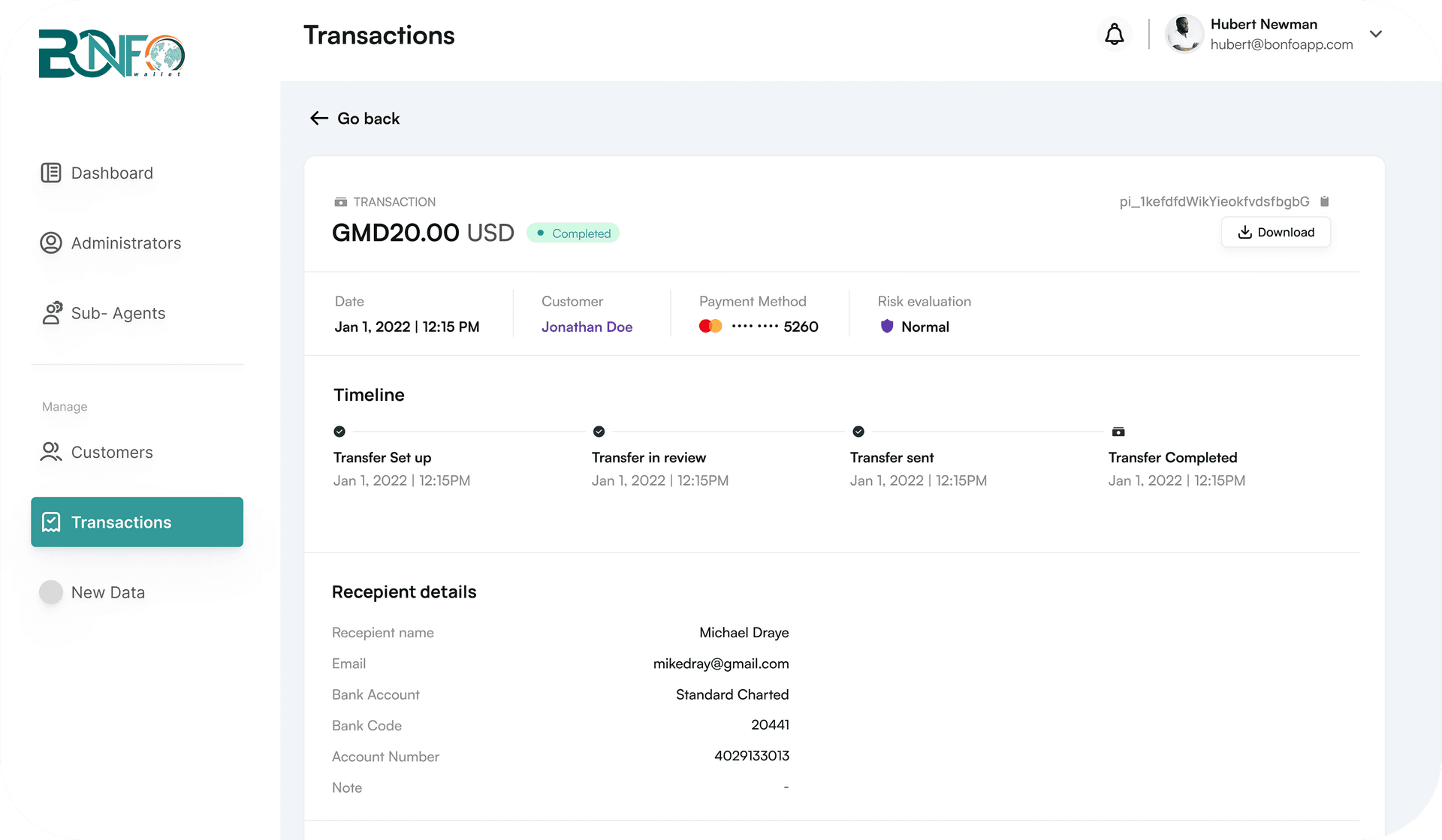Viewport: 1442px width, 840px height.
Task: Click the Customers people icon
Action: point(51,452)
